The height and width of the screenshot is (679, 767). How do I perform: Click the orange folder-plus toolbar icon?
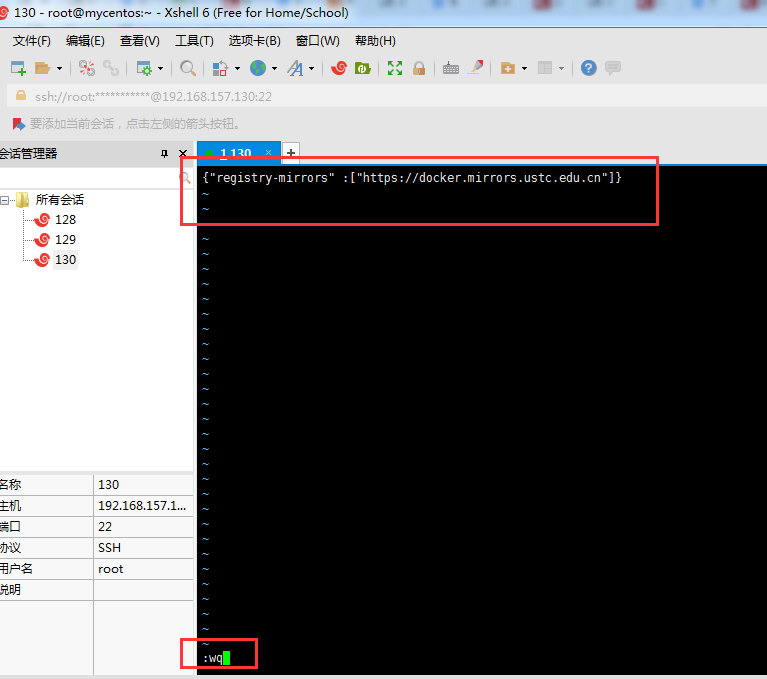coord(508,68)
